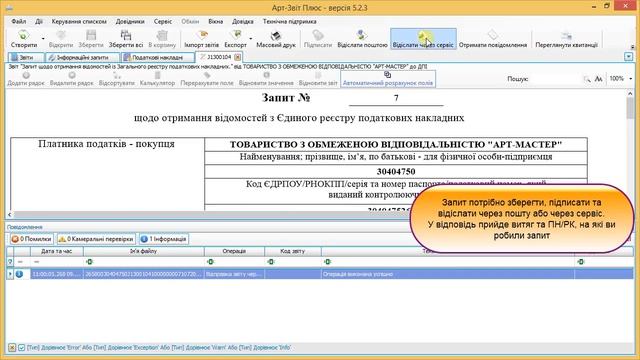Toggle Автоматичний розрахунок полів
Image resolution: width=640 pixels, height=360 pixels.
pos(388,79)
